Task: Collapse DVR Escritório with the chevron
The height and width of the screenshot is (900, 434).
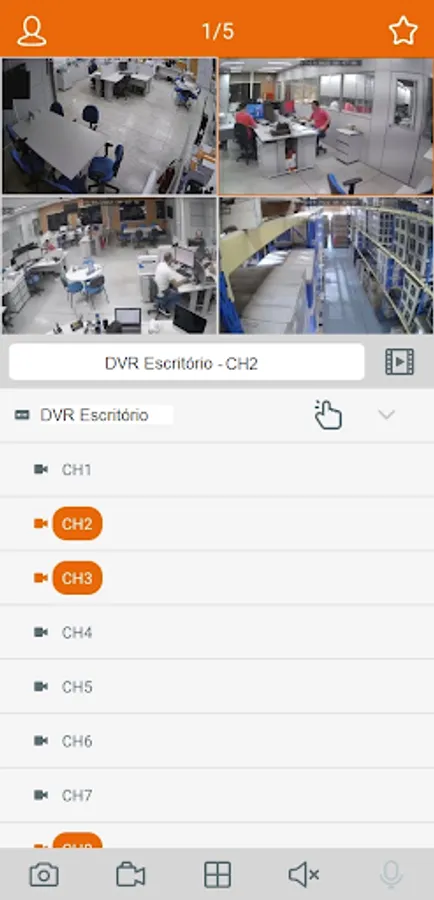Action: (x=386, y=414)
